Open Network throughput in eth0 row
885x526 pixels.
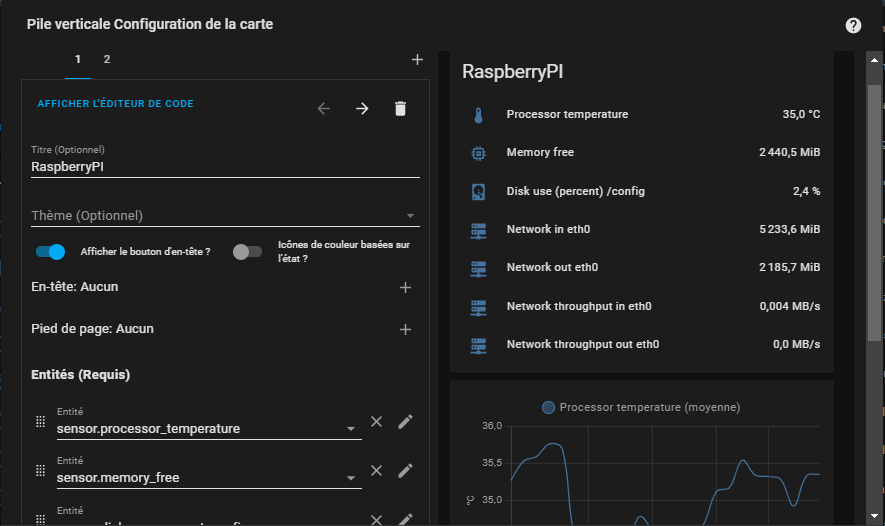[642, 306]
